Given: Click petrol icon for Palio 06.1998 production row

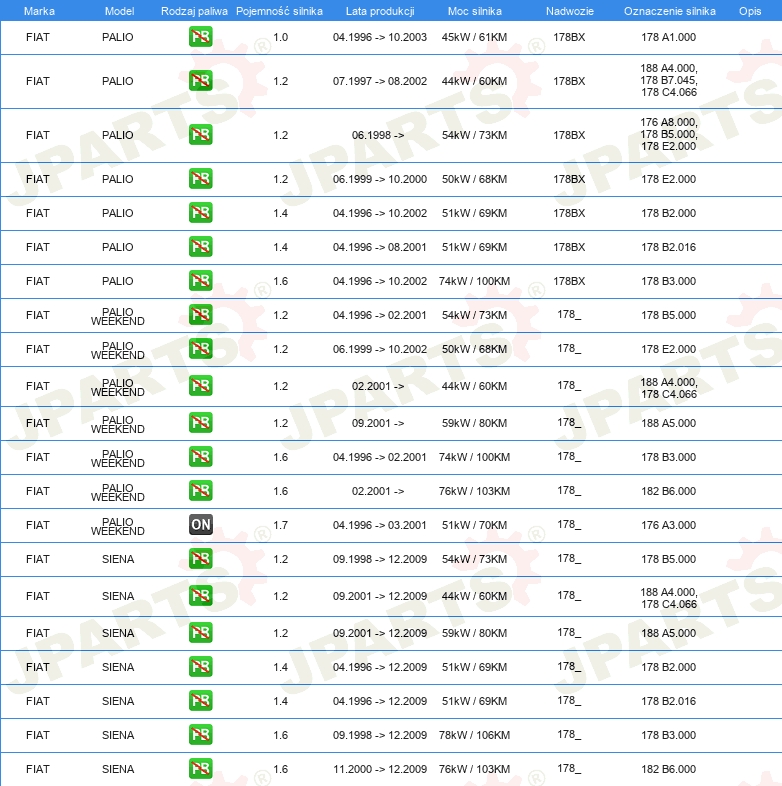Looking at the screenshot, I should pyautogui.click(x=200, y=135).
